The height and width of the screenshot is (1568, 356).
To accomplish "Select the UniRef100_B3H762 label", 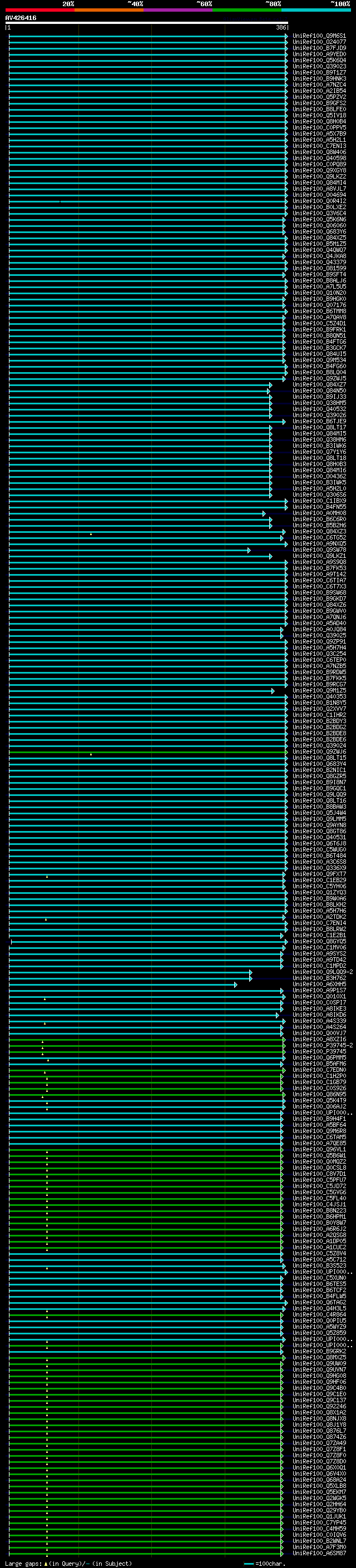I will (x=319, y=978).
